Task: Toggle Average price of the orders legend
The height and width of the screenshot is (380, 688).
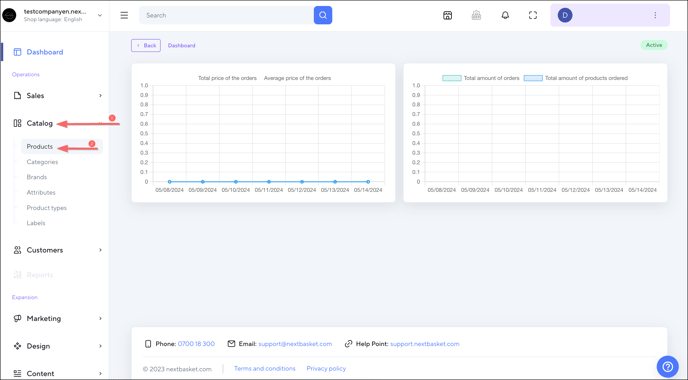Action: [x=297, y=78]
